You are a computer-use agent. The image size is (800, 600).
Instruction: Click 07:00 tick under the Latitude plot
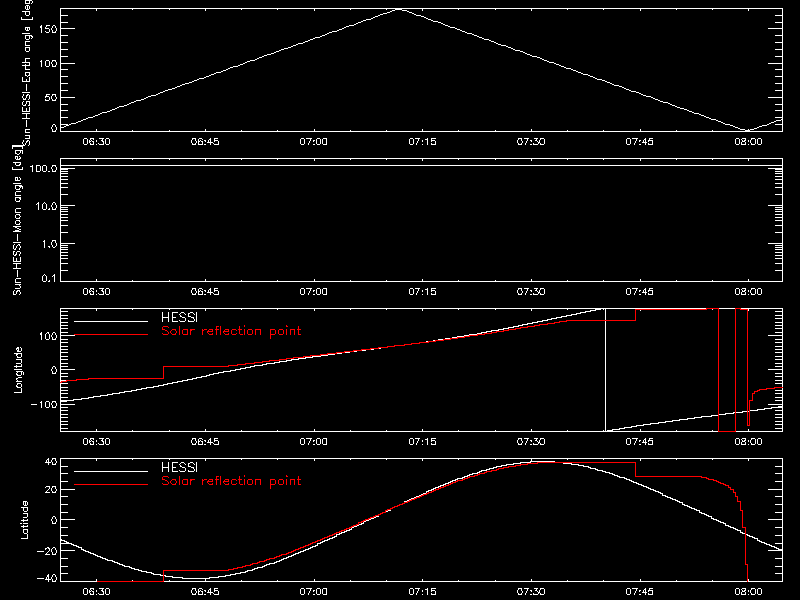click(313, 591)
